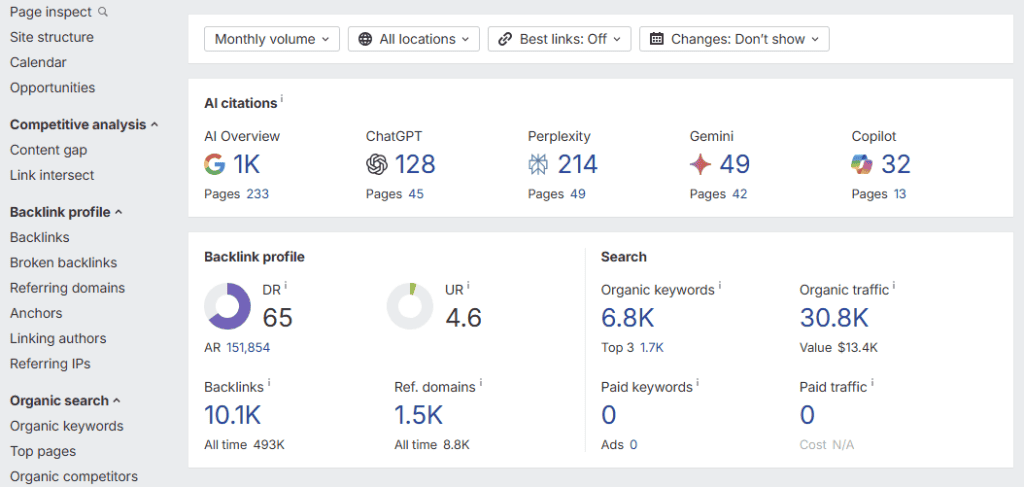Click the globe icon in All locations
Screen dimensions: 1024x487
point(366,39)
